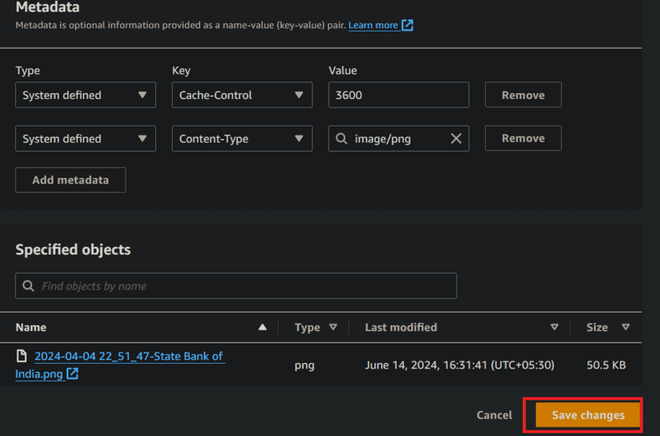Screen dimensions: 660x436
Task: Open the first Type dropdown for Cache-Control
Action: coord(85,95)
